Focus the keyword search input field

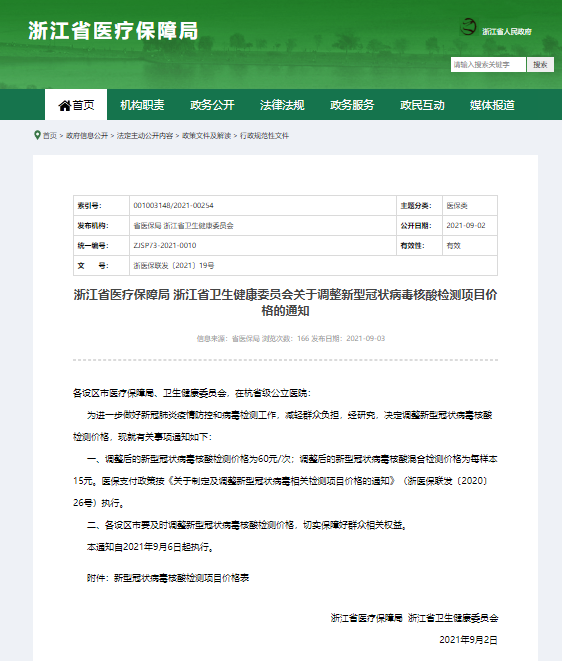pyautogui.click(x=488, y=64)
